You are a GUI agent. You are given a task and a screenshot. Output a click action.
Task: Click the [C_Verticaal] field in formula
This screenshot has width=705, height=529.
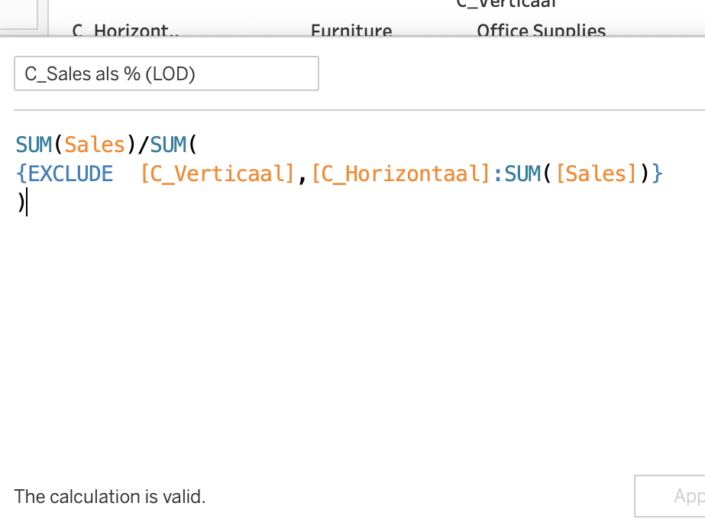218,174
